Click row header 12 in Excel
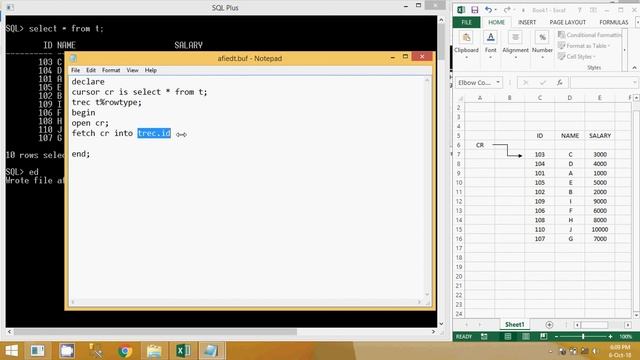The width and height of the screenshot is (640, 360). [459, 201]
